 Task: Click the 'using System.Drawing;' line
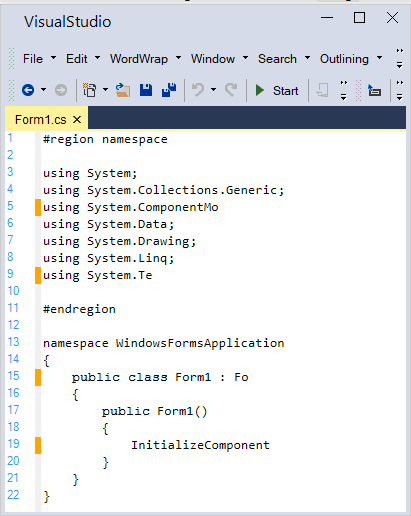(x=120, y=241)
